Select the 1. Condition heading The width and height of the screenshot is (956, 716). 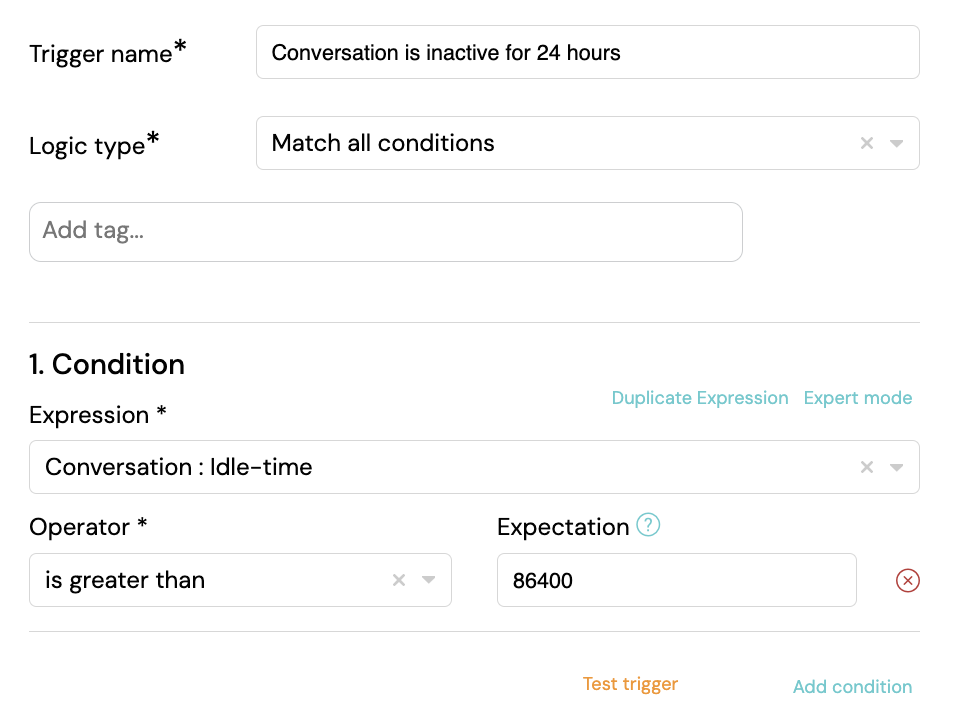(107, 365)
